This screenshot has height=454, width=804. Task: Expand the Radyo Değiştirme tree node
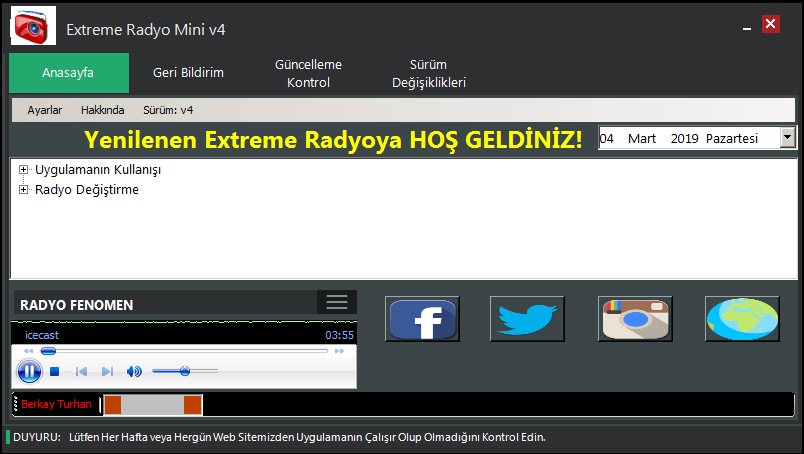[x=23, y=190]
